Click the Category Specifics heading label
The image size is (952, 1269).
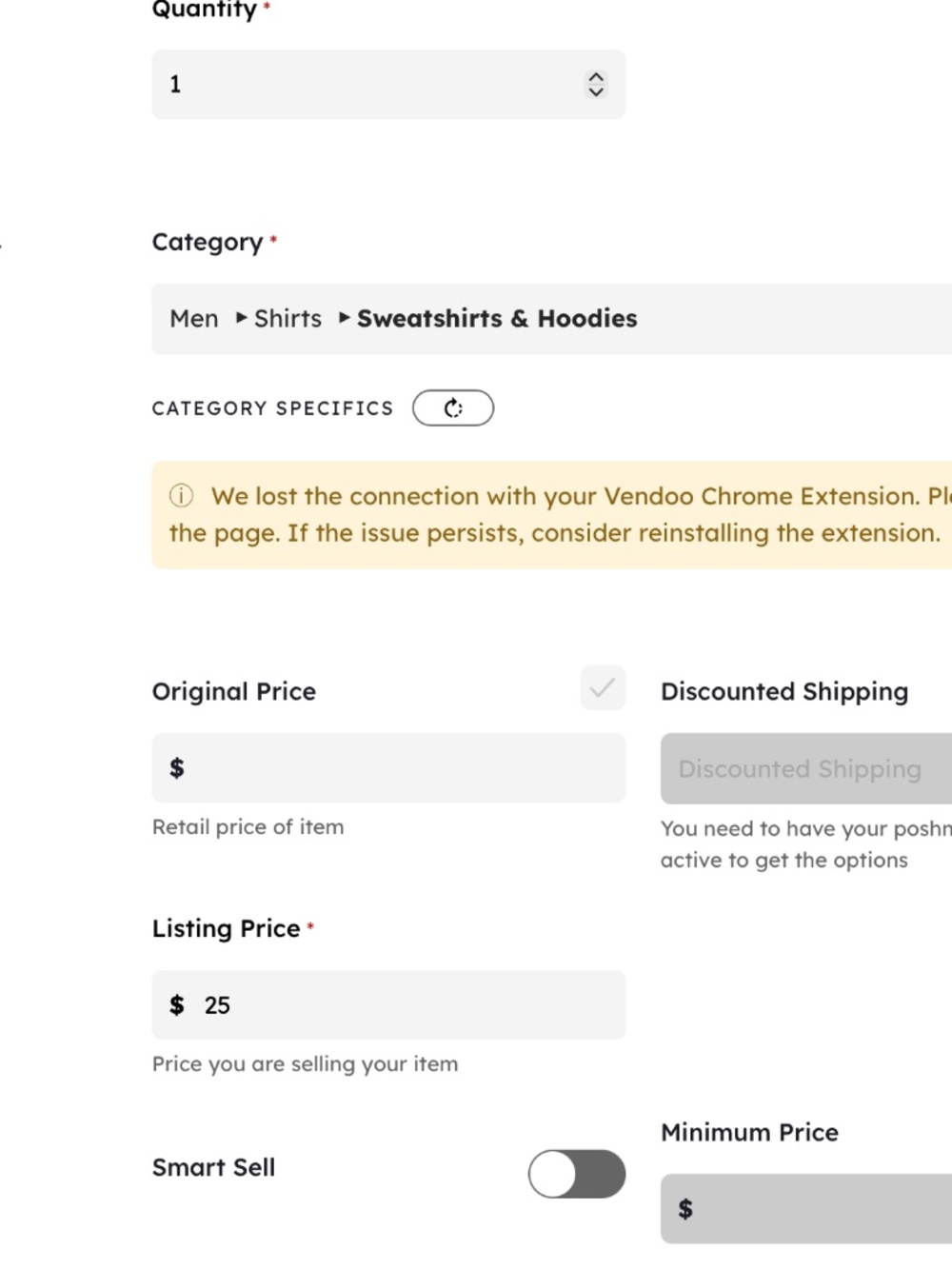click(x=272, y=408)
